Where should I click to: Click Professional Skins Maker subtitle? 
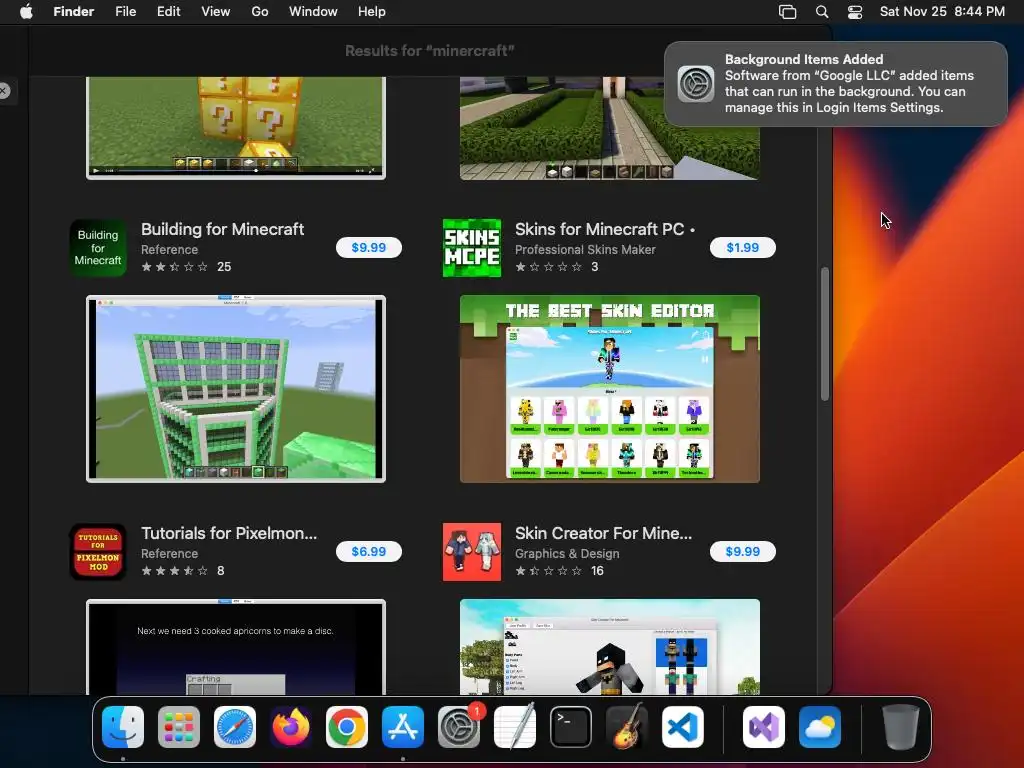(x=585, y=249)
